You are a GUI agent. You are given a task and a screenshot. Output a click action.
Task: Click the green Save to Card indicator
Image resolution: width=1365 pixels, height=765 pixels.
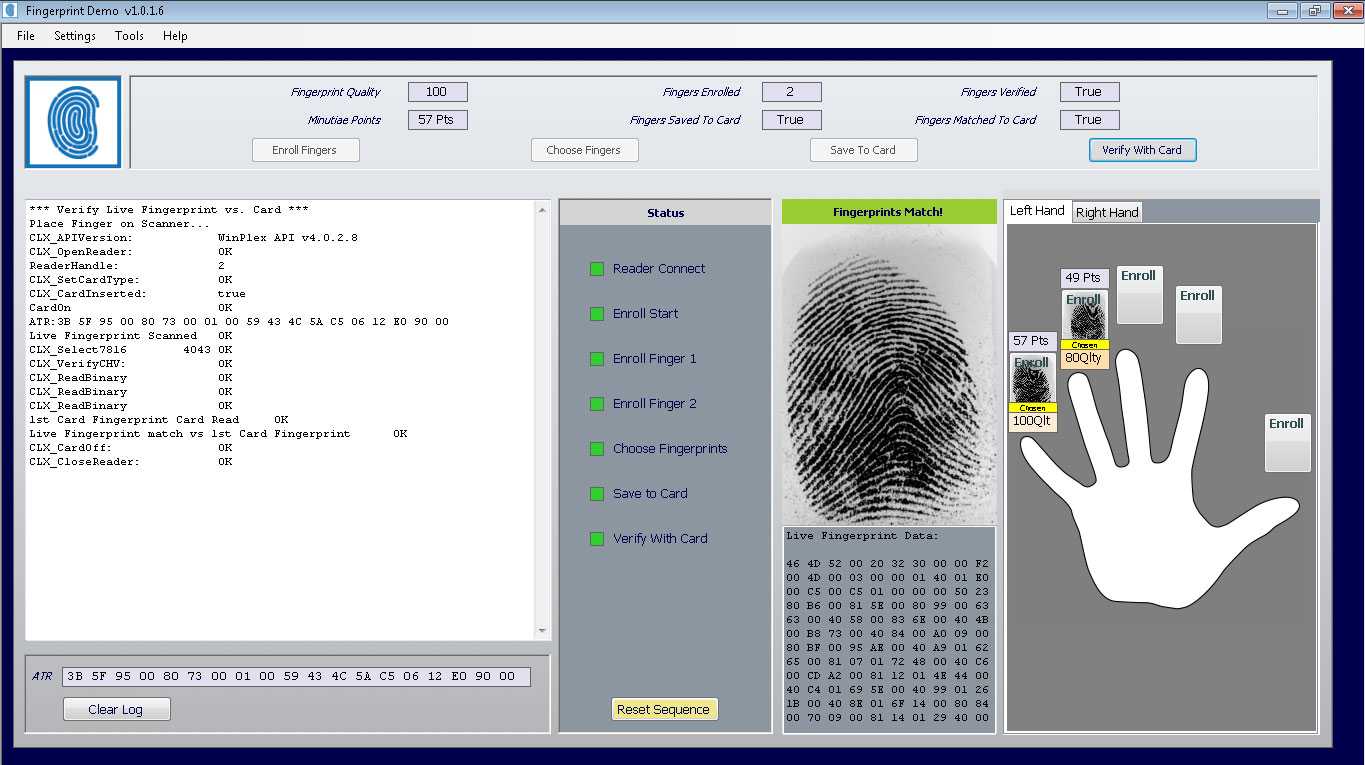[597, 494]
